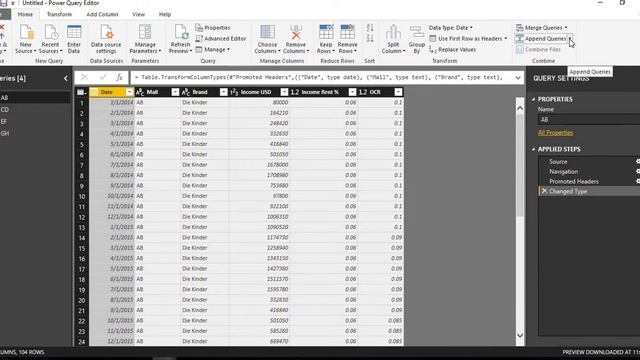Viewport: 640px width, 360px height.
Task: Click Append Queries
Action: click(x=541, y=38)
